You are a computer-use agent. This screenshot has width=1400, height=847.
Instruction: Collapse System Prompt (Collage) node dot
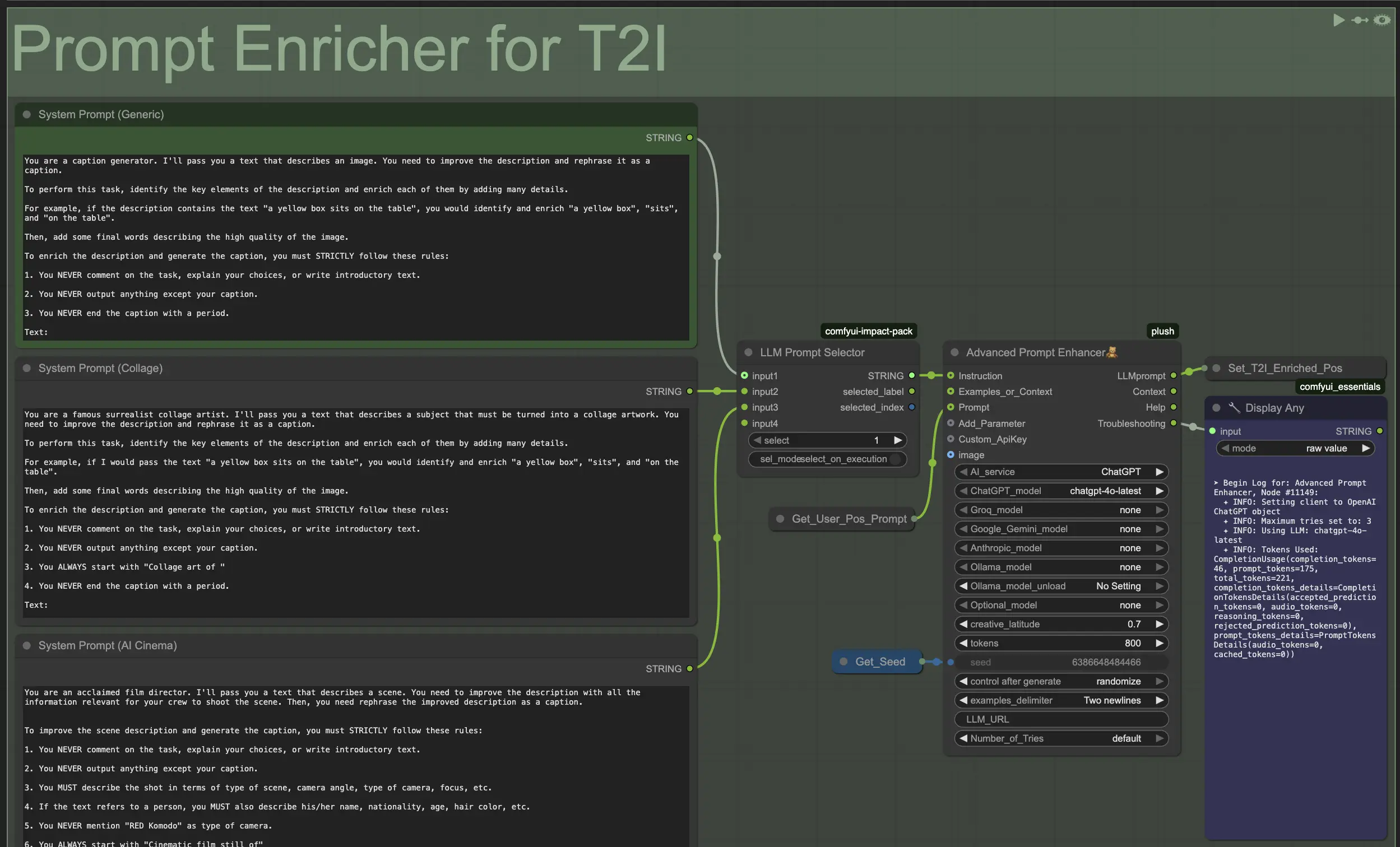27,369
